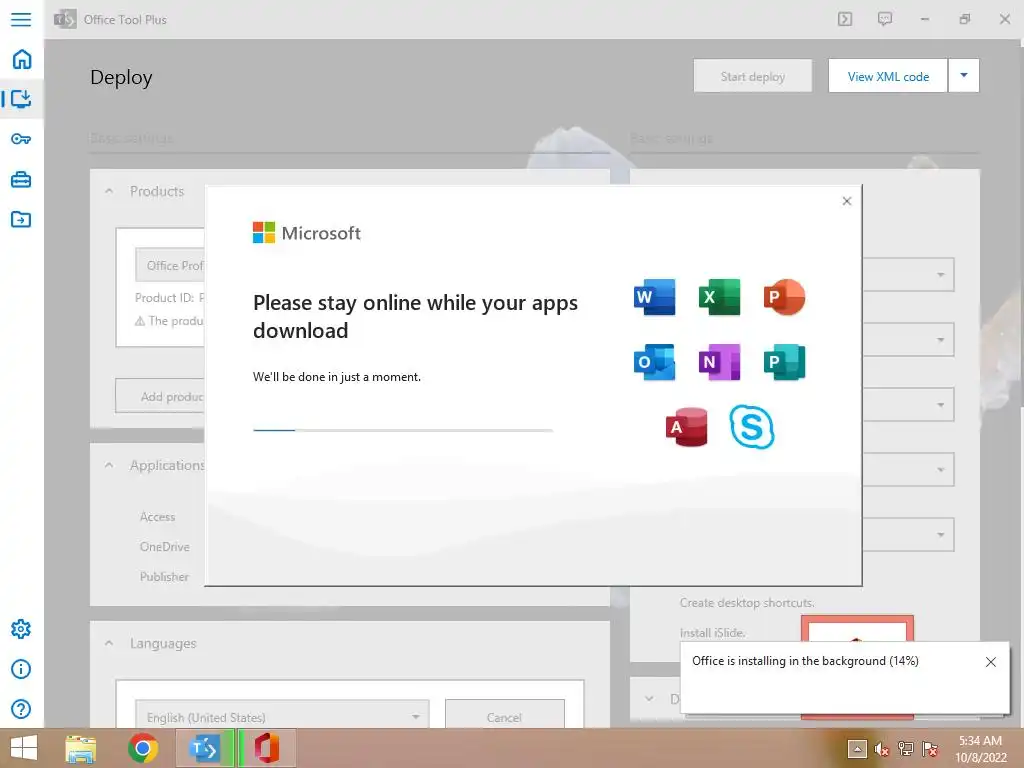Open the fifth right-panel settings dropdown
This screenshot has height=768, width=1024.
908,534
